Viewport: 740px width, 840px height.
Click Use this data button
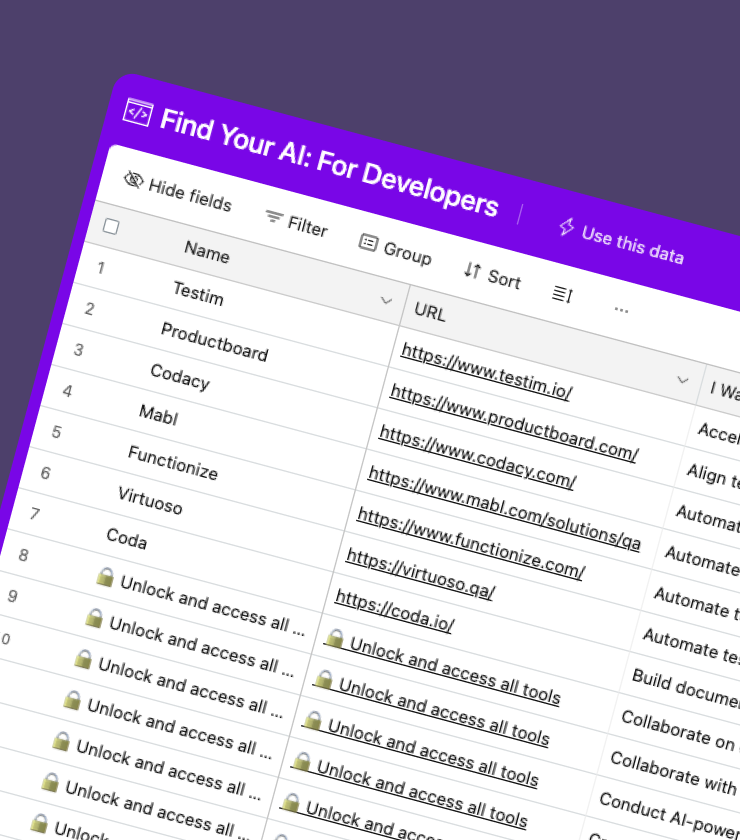point(622,242)
